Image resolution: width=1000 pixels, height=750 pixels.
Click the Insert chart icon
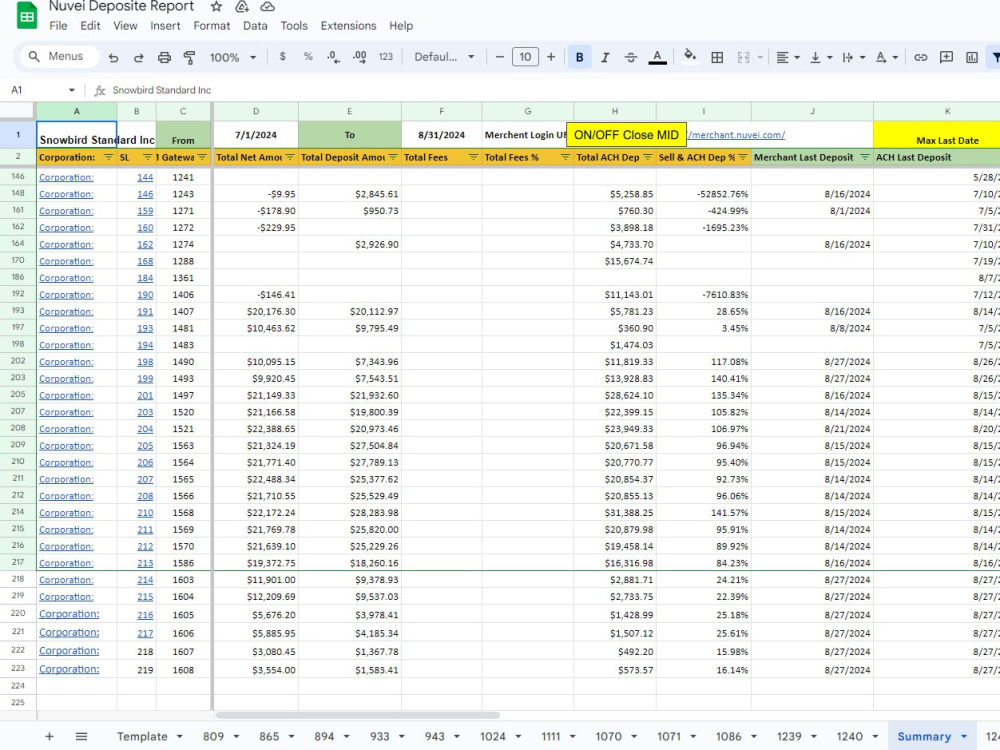(x=972, y=57)
